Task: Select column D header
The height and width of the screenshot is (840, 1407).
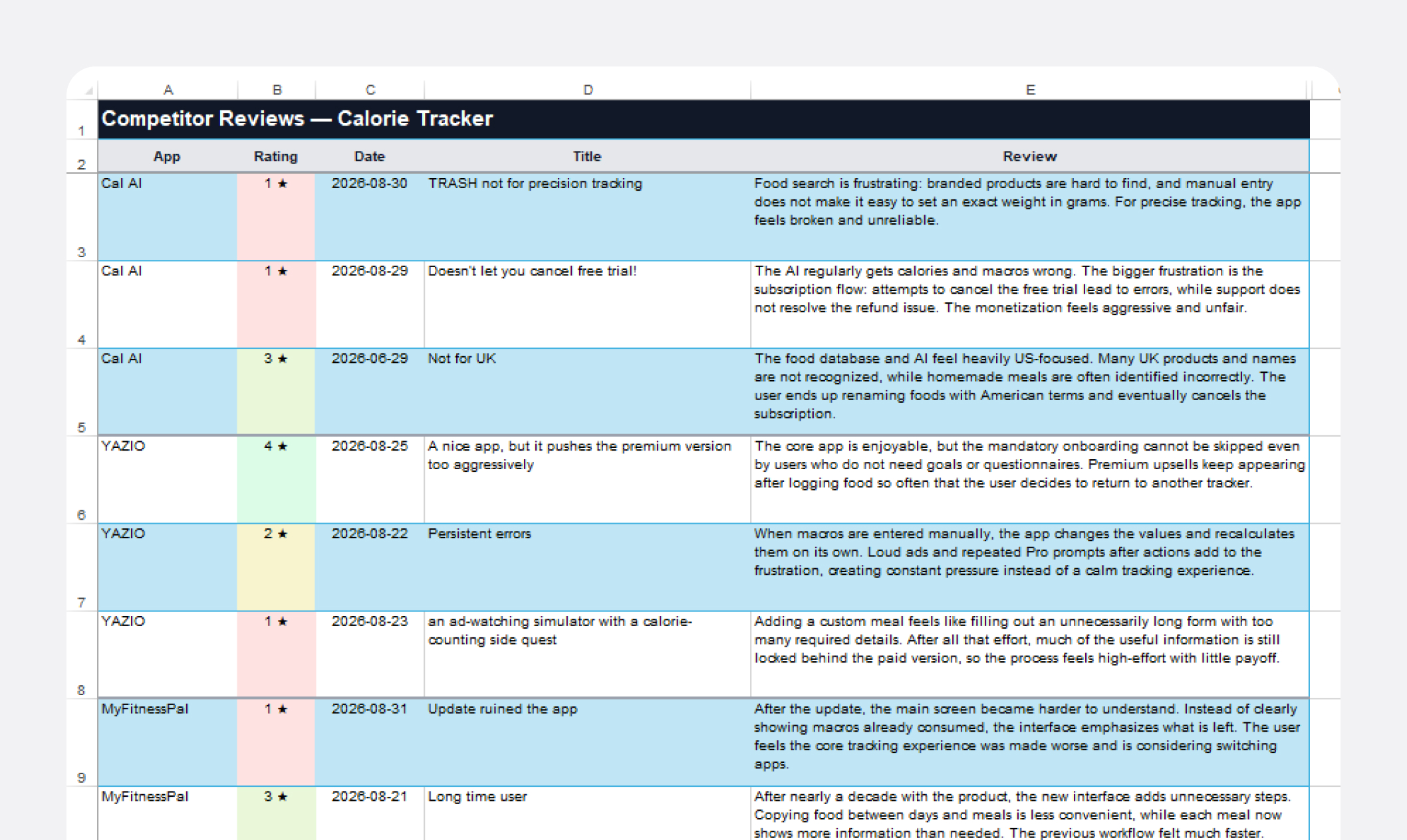Action: tap(588, 90)
